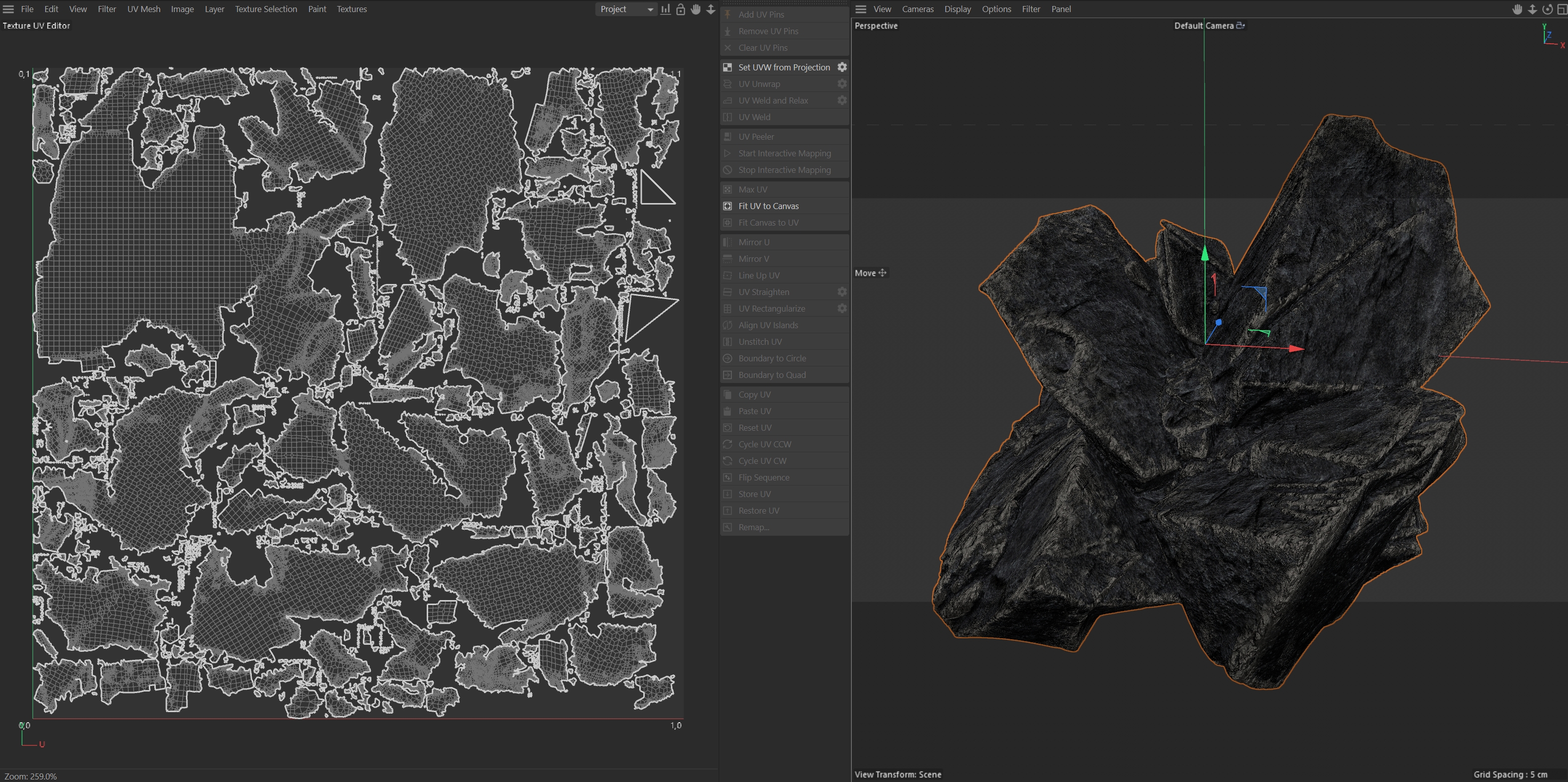This screenshot has width=1568, height=782.
Task: Click the blue Z axis handle dot
Action: coord(1219,323)
